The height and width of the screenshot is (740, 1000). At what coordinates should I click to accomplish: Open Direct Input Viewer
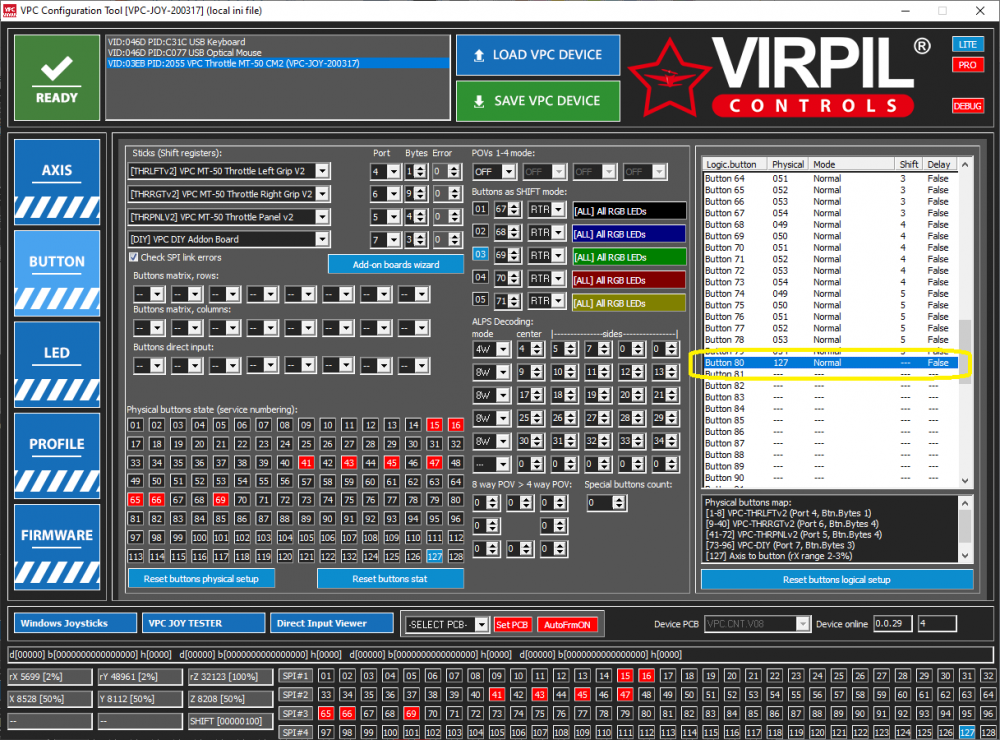(x=332, y=623)
